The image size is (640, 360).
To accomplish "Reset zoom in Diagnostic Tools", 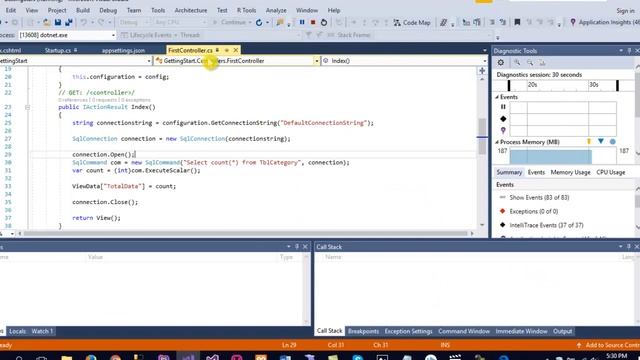I will pyautogui.click(x=542, y=62).
